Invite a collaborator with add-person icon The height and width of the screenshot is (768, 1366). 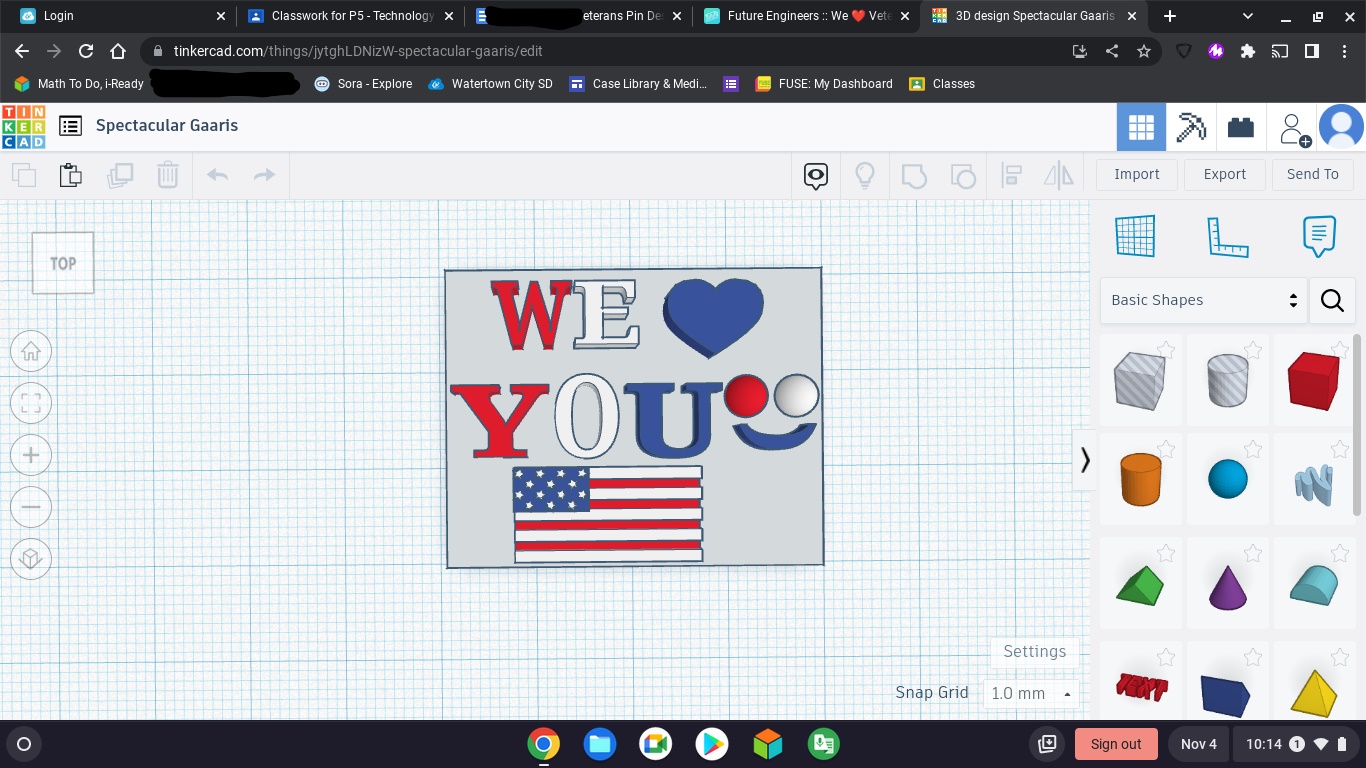[1295, 128]
